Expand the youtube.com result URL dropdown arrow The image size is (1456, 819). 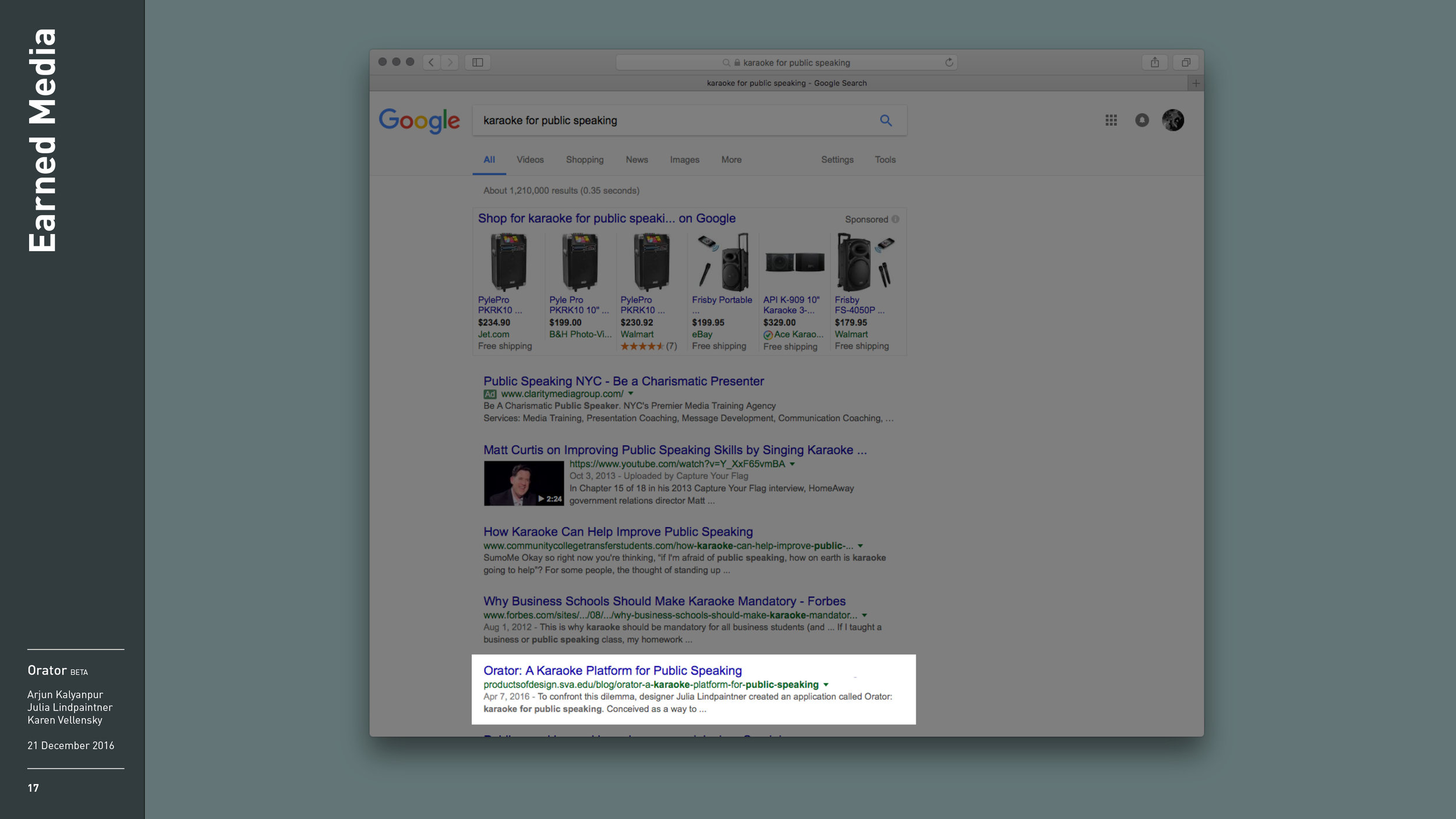click(x=792, y=464)
